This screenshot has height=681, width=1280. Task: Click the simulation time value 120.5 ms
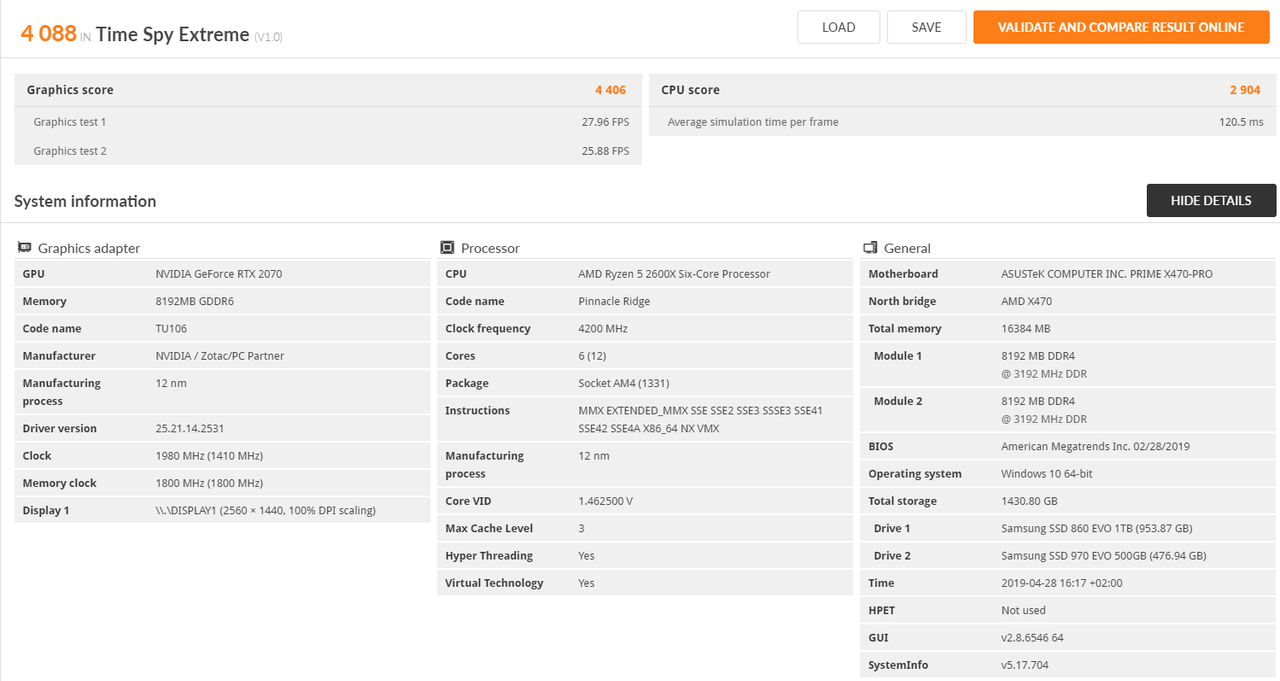click(1241, 122)
